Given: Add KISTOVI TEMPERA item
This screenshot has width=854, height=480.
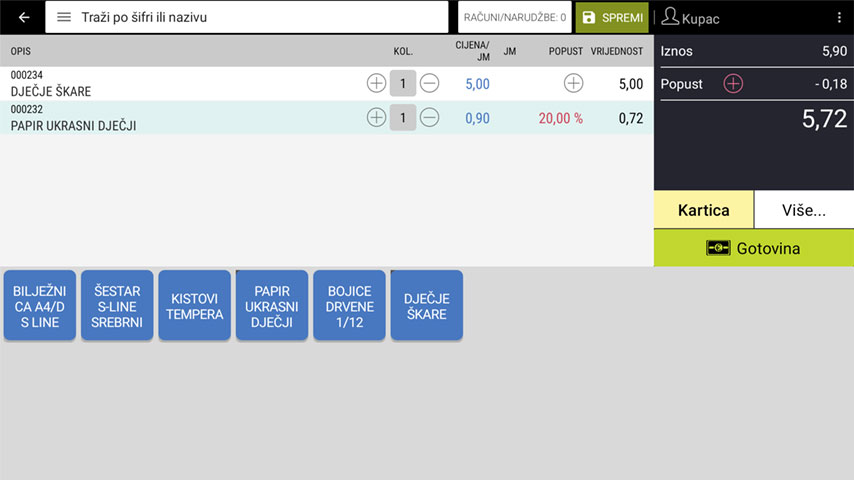Looking at the screenshot, I should [x=194, y=306].
